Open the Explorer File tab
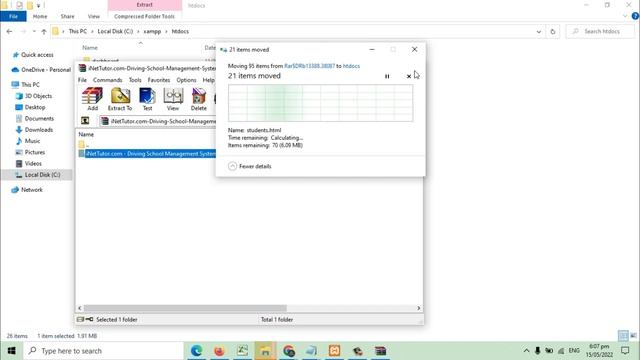This screenshot has width=640, height=360. coord(13,16)
